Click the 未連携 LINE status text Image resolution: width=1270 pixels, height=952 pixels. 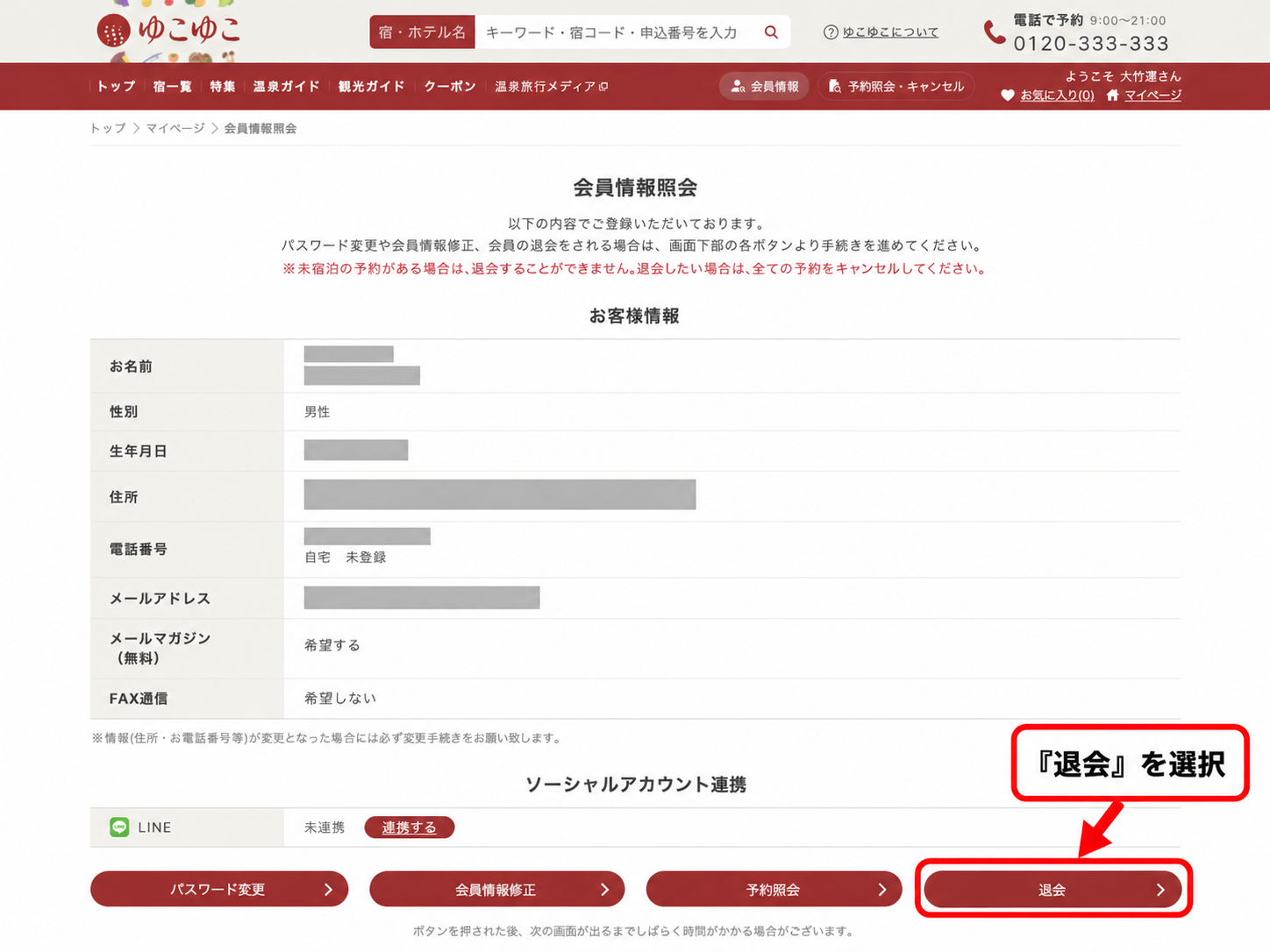pos(325,828)
